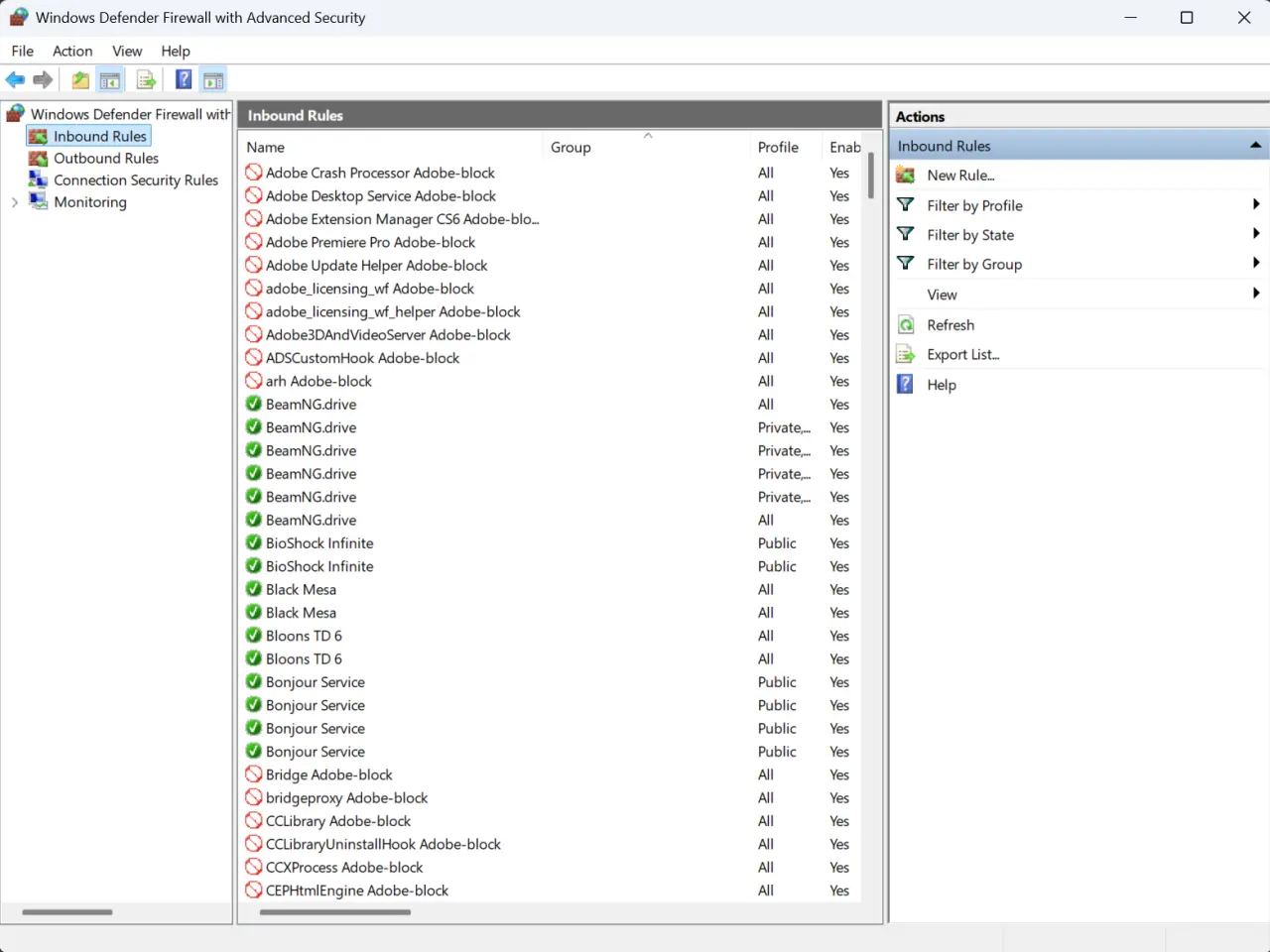Go back using the toolbar back arrow

[15, 80]
